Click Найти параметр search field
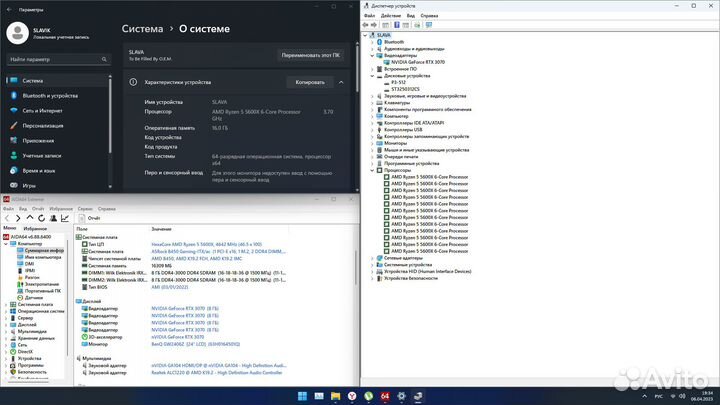Viewport: 720px width, 405px height. [58, 59]
